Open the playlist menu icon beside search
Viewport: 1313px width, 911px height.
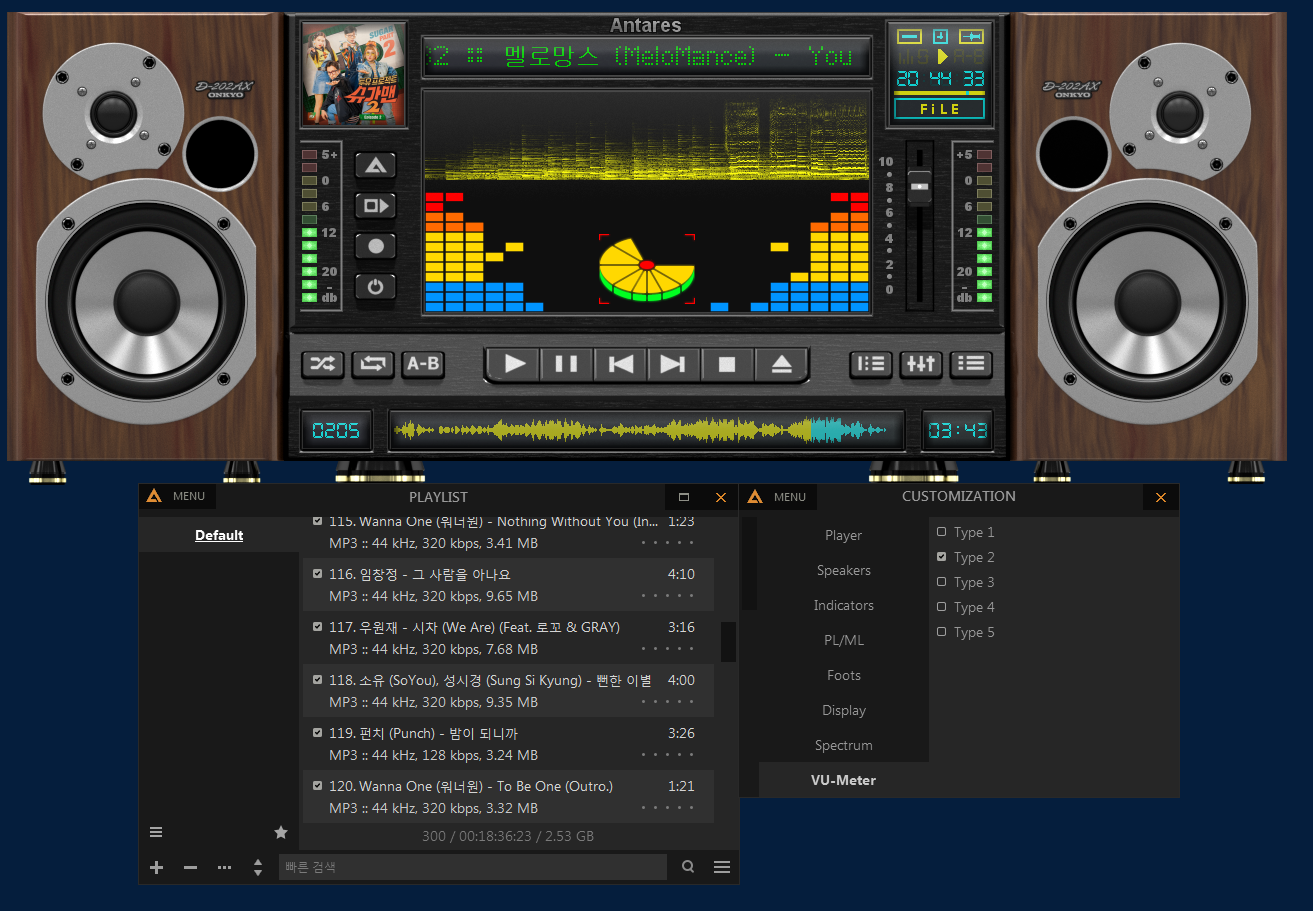point(722,867)
